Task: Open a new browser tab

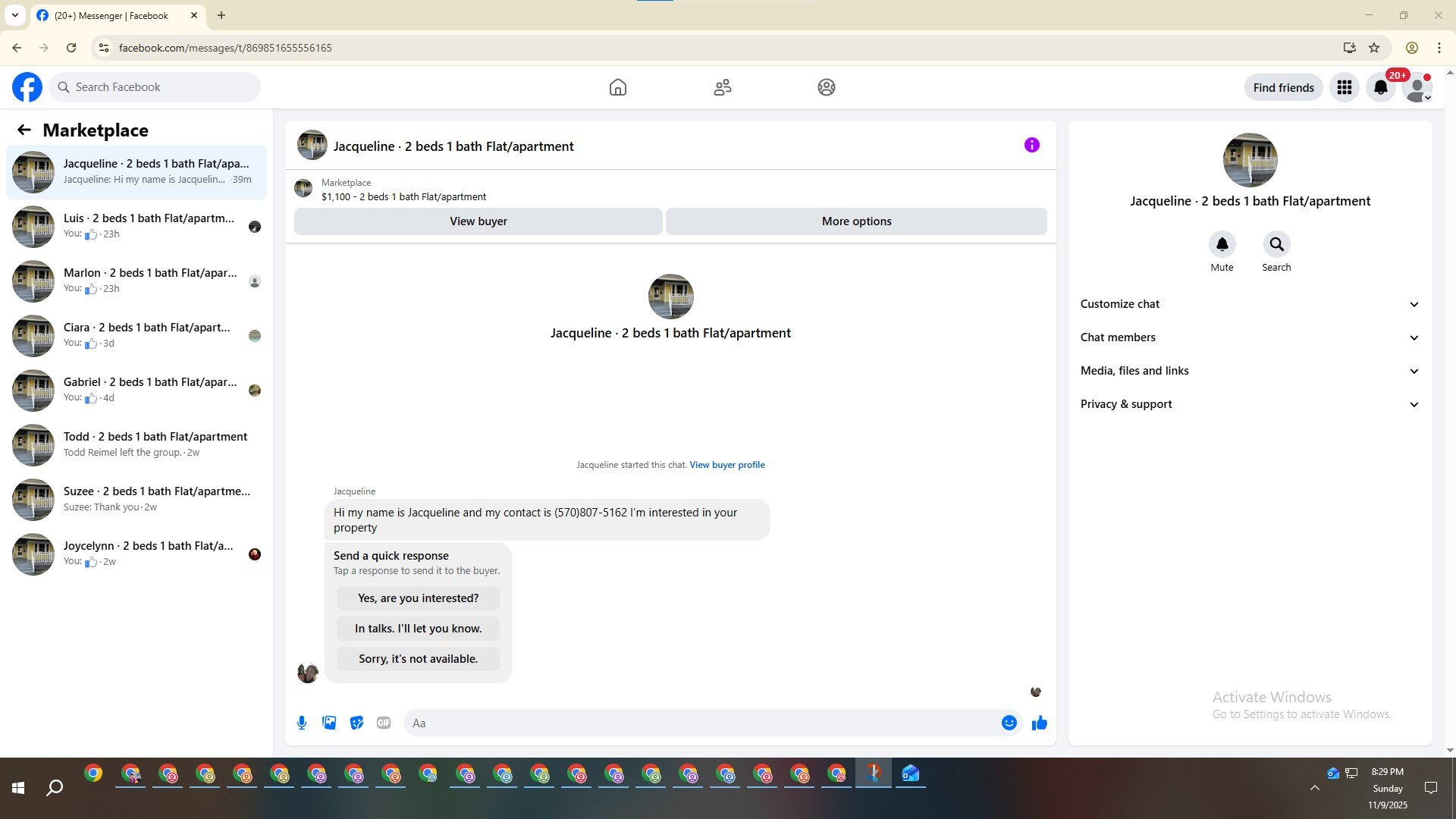Action: click(221, 15)
